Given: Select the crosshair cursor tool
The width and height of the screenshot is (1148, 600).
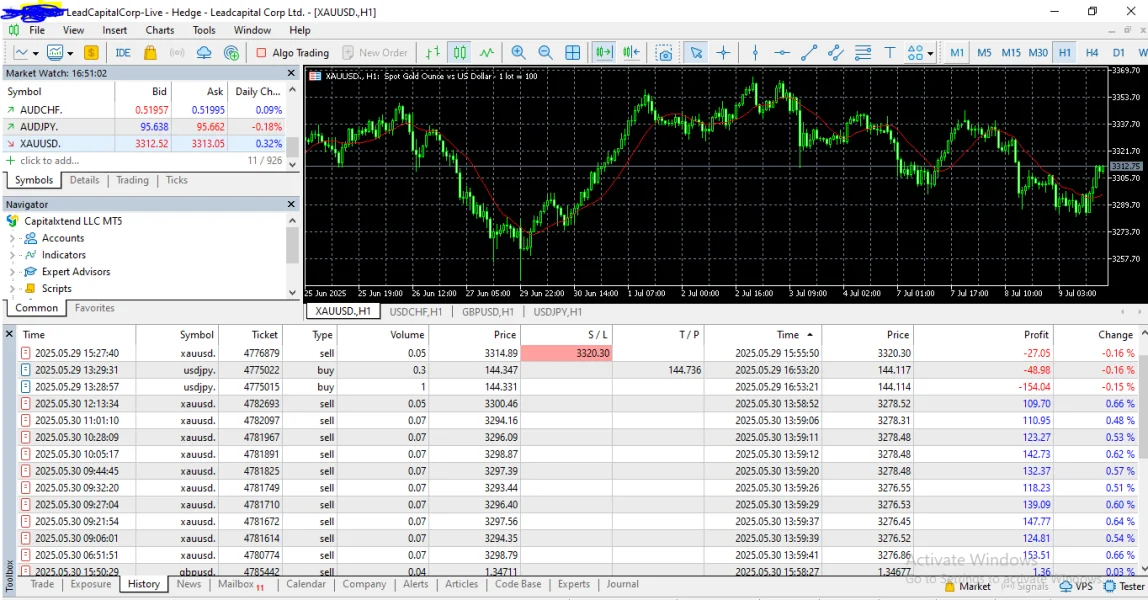Looking at the screenshot, I should (x=723, y=53).
